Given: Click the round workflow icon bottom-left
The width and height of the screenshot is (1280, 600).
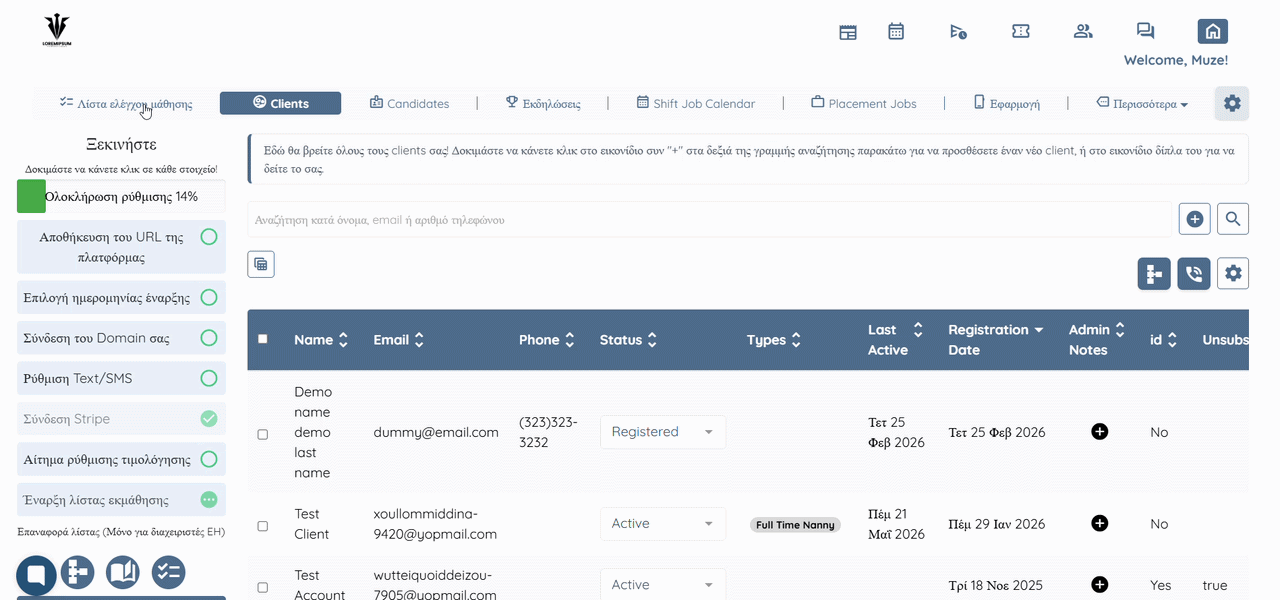Looking at the screenshot, I should click(x=78, y=572).
